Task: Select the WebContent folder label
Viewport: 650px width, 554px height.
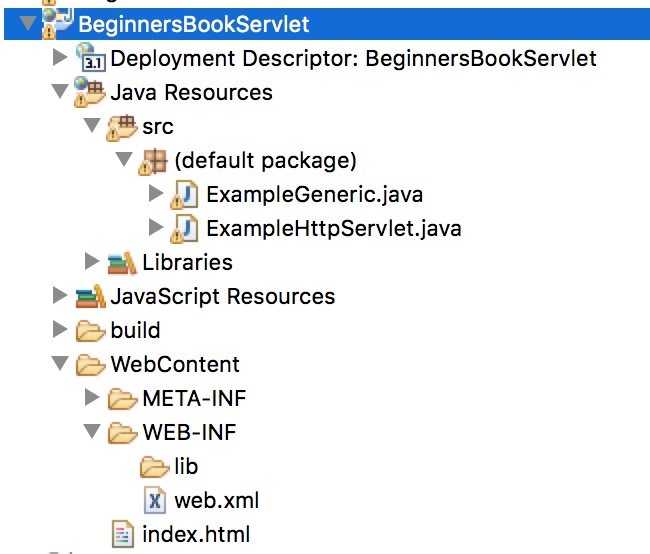Action: coord(175,364)
